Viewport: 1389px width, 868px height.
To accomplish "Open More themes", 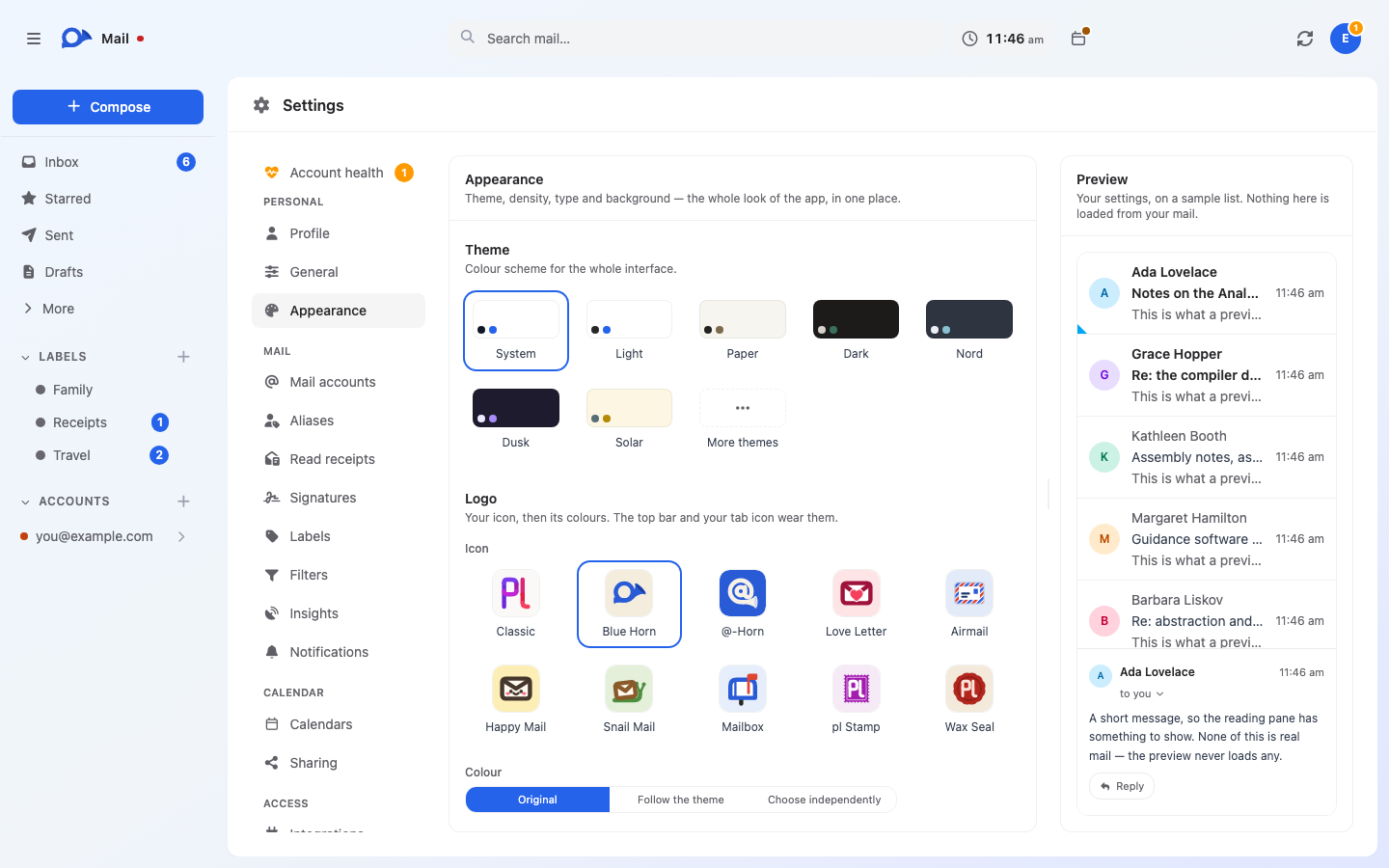I will click(x=743, y=420).
